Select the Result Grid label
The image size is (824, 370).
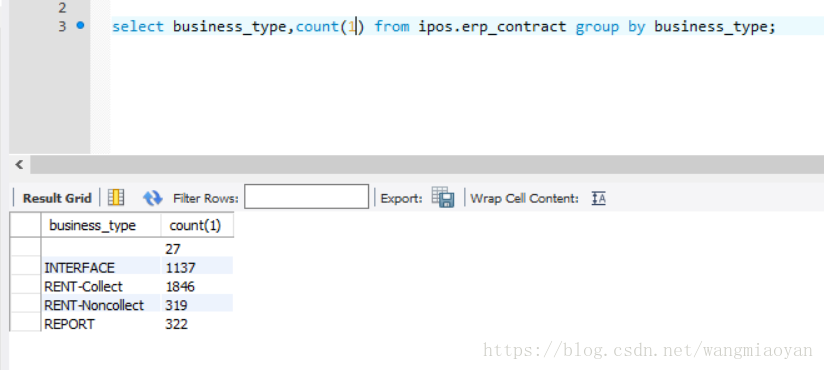(57, 198)
